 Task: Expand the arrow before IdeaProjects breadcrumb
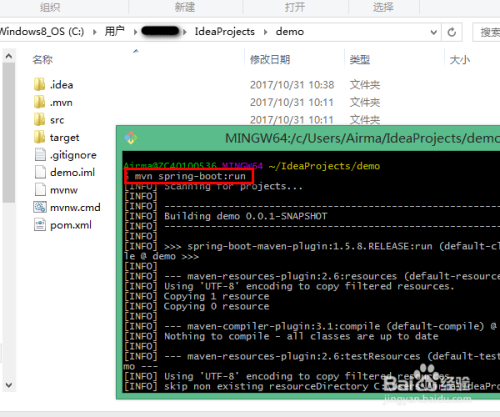click(185, 32)
